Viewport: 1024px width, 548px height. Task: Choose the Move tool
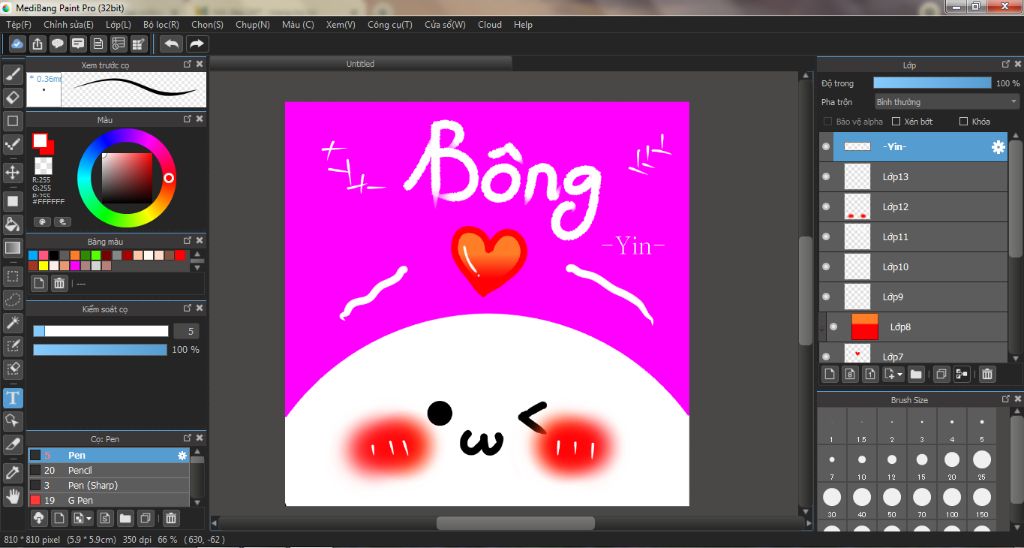click(13, 172)
